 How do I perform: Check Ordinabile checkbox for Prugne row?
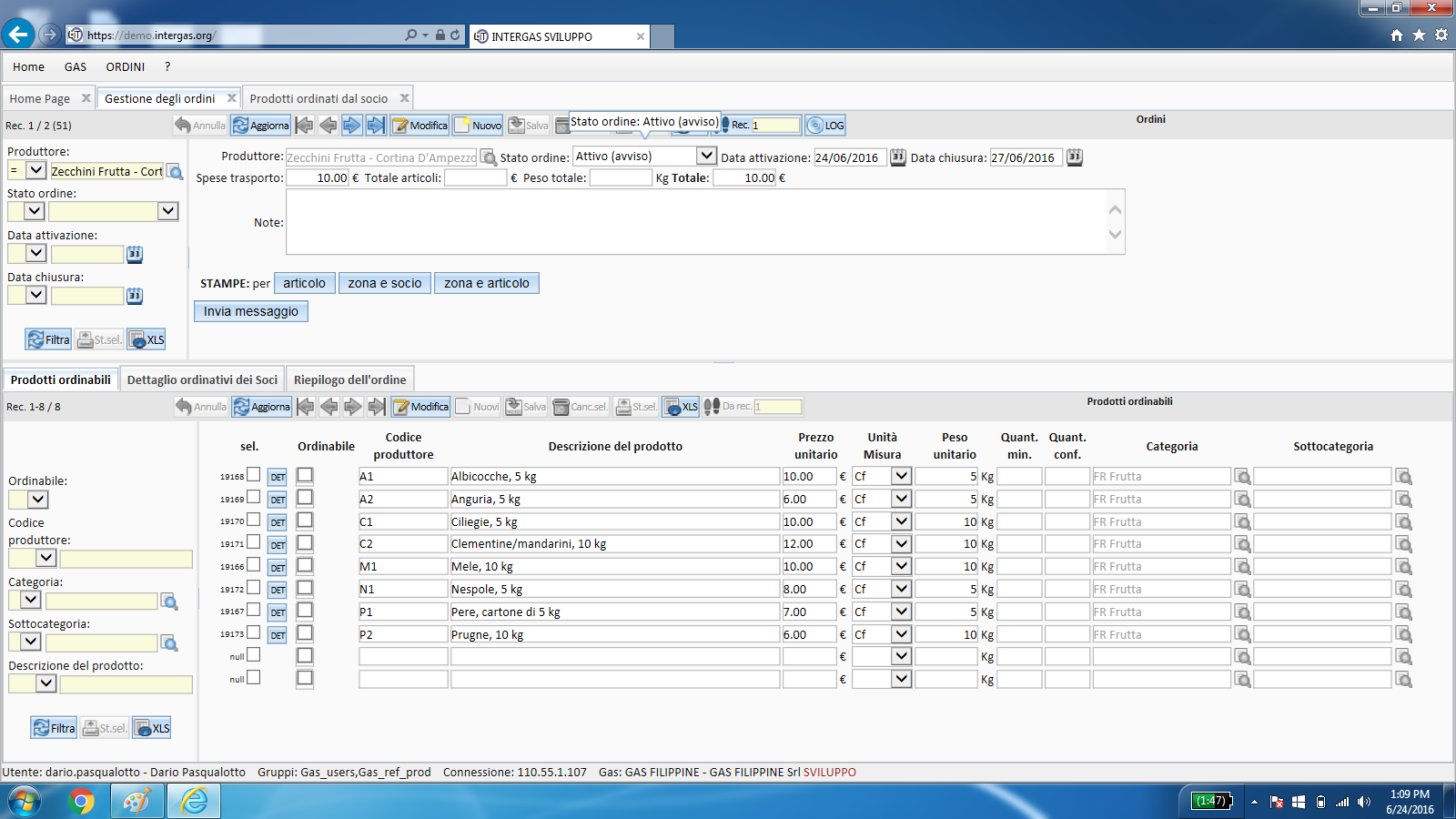pos(305,632)
